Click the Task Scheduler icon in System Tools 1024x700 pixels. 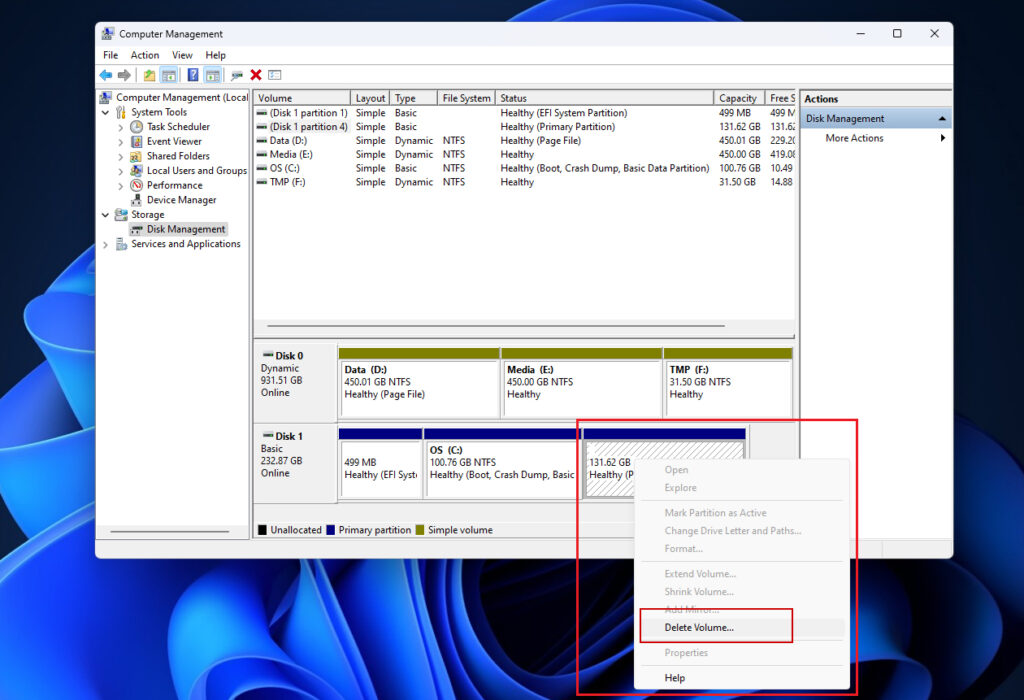pos(138,127)
